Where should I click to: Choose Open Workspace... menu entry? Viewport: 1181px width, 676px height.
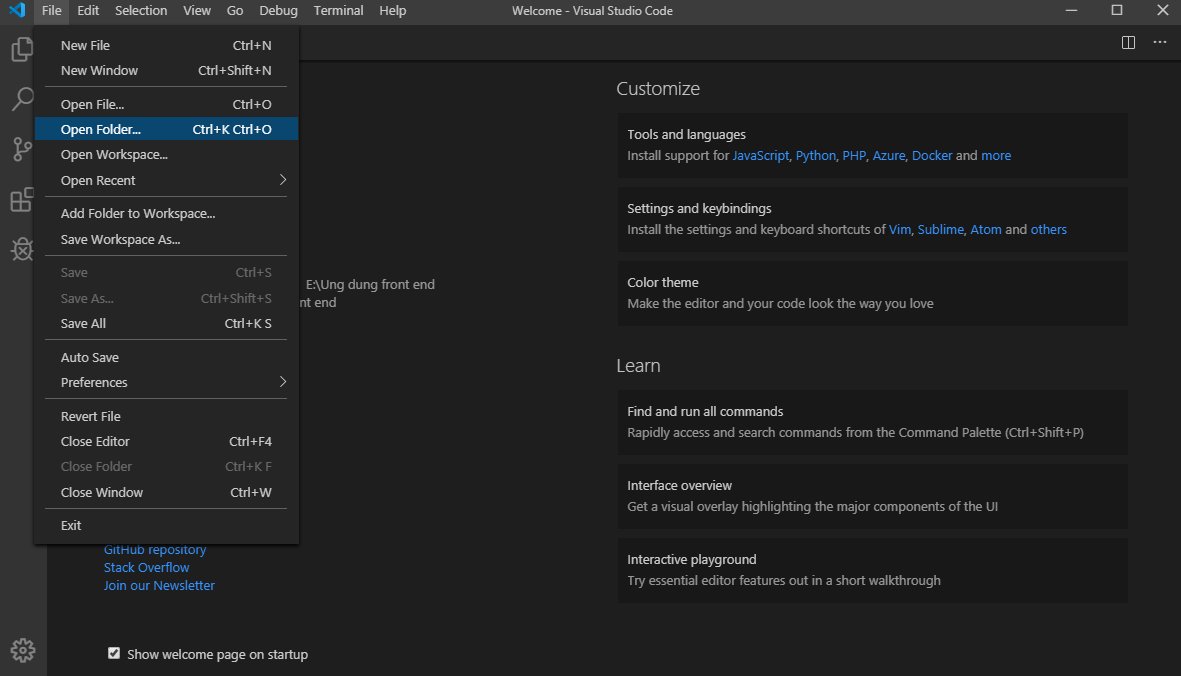click(166, 154)
